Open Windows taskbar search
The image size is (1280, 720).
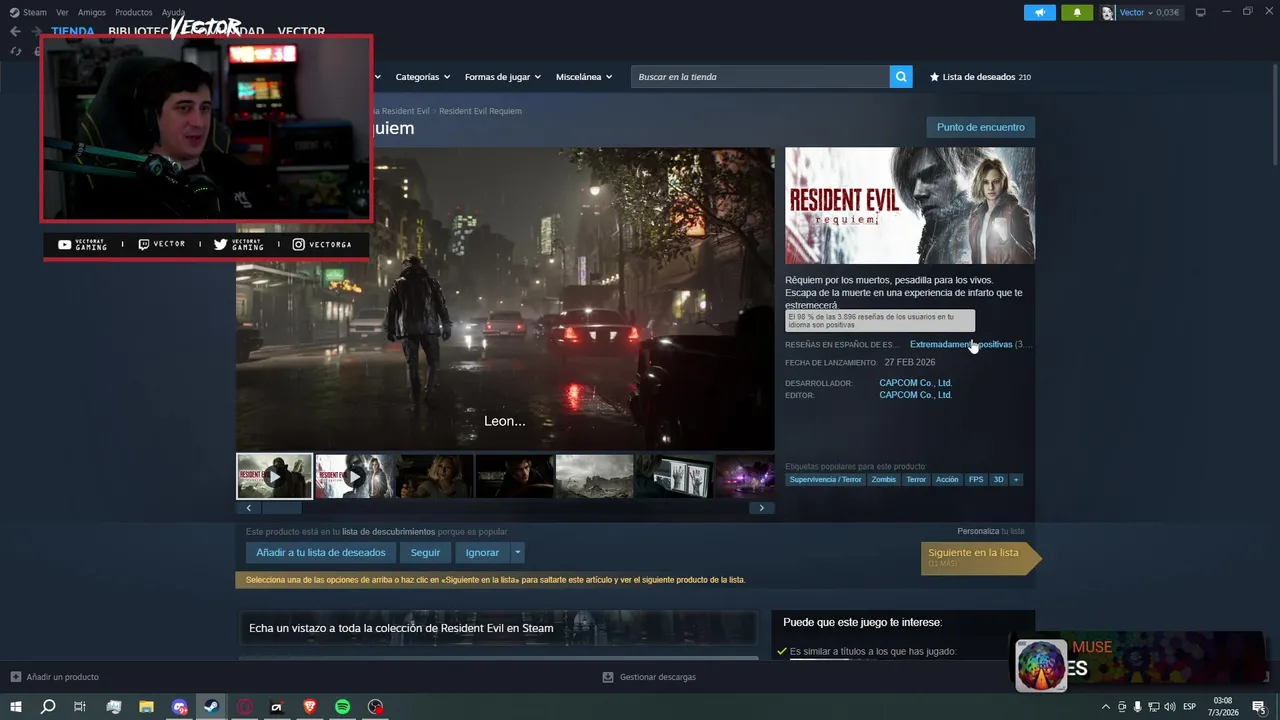[x=48, y=707]
